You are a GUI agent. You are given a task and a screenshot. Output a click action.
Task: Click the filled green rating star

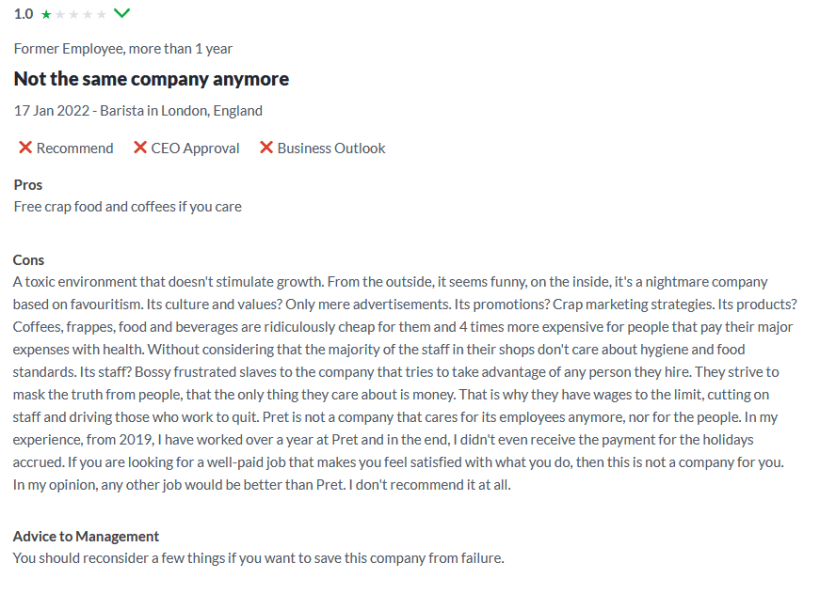pyautogui.click(x=46, y=15)
